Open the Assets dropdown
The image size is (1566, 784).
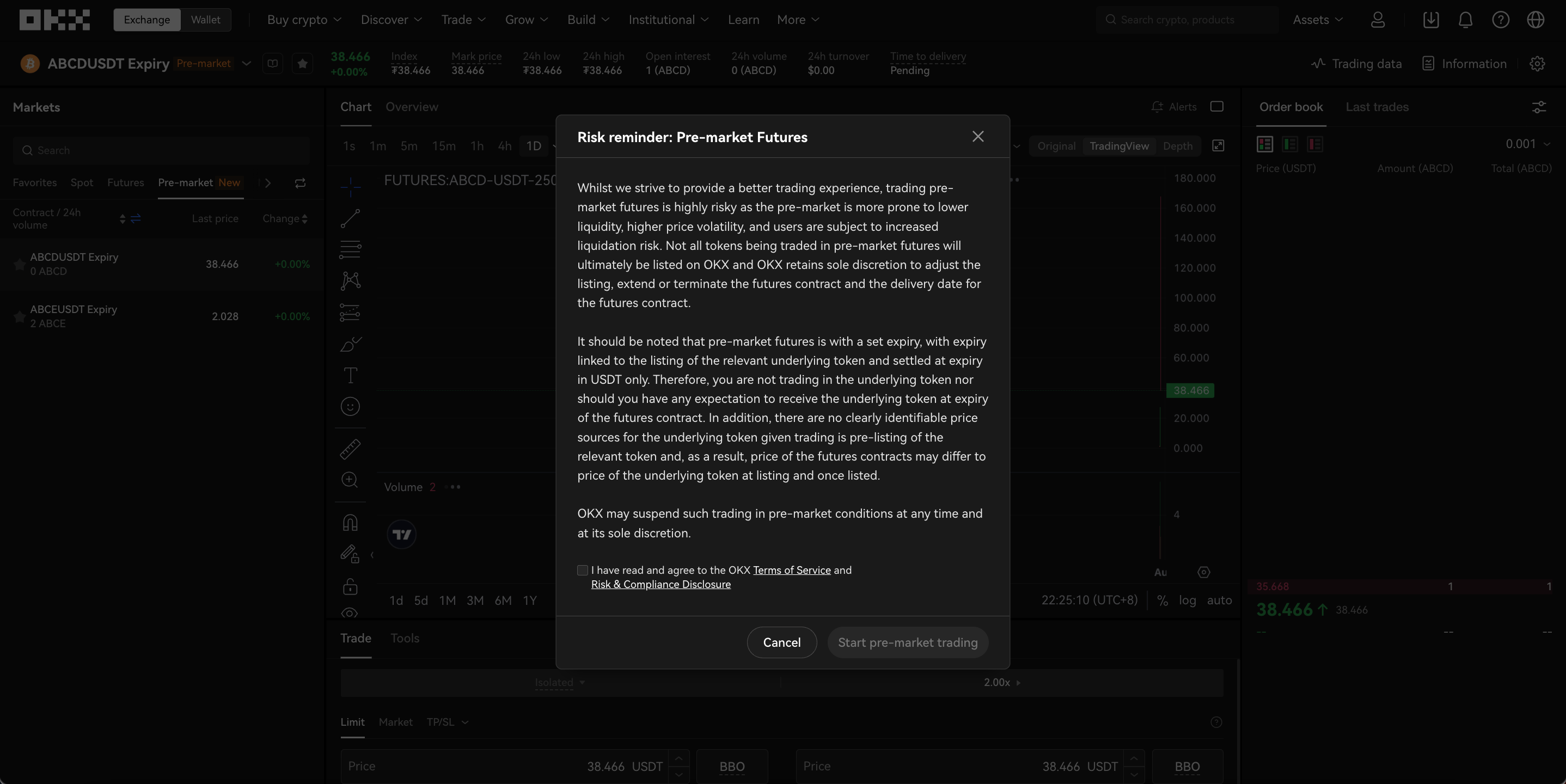1318,20
